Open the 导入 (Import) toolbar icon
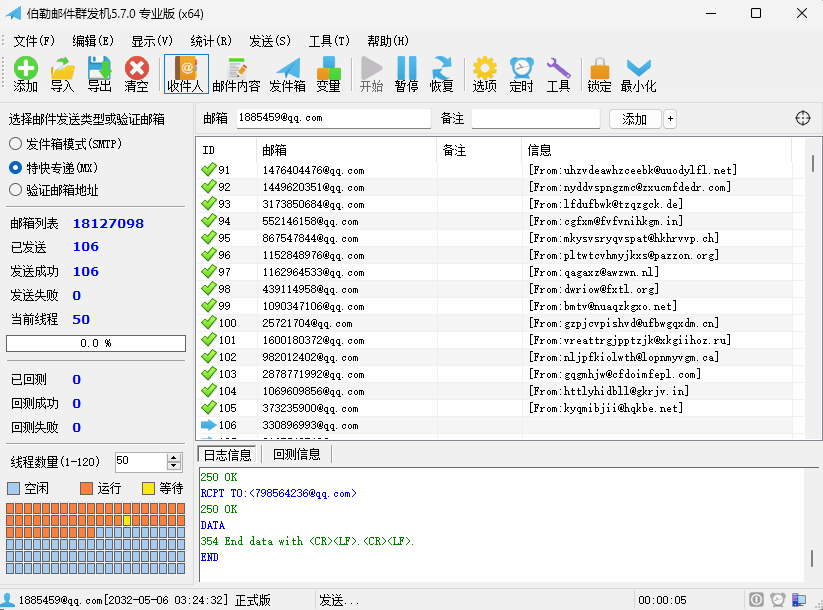Screen dimensions: 823x610 pyautogui.click(x=62, y=74)
